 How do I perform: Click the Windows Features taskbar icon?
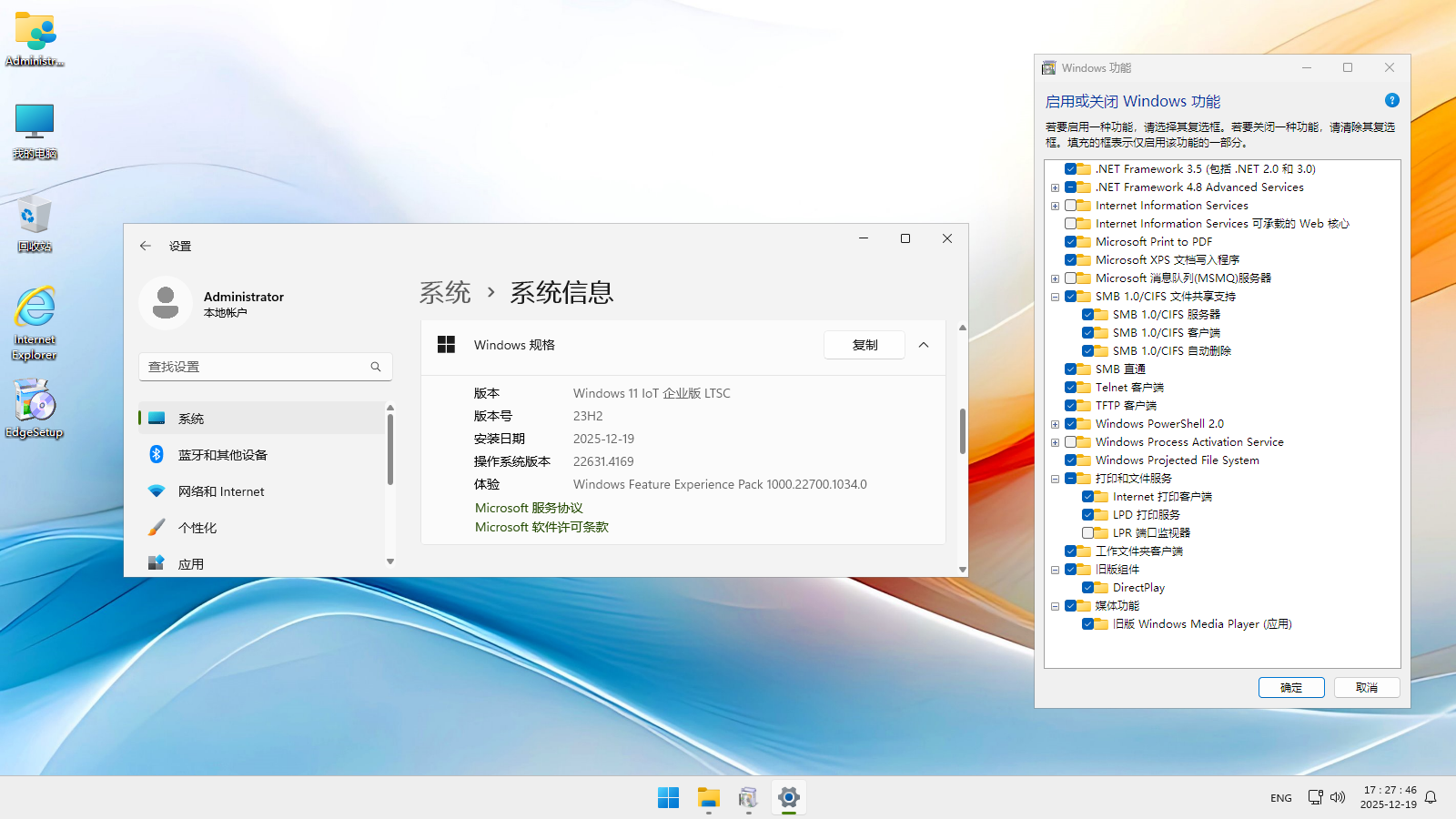coord(748,798)
